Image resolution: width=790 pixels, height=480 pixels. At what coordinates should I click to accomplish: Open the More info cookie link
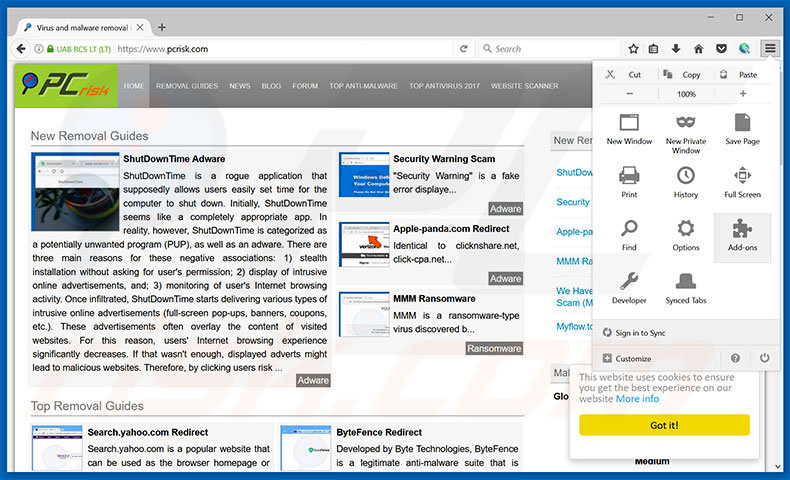click(637, 399)
